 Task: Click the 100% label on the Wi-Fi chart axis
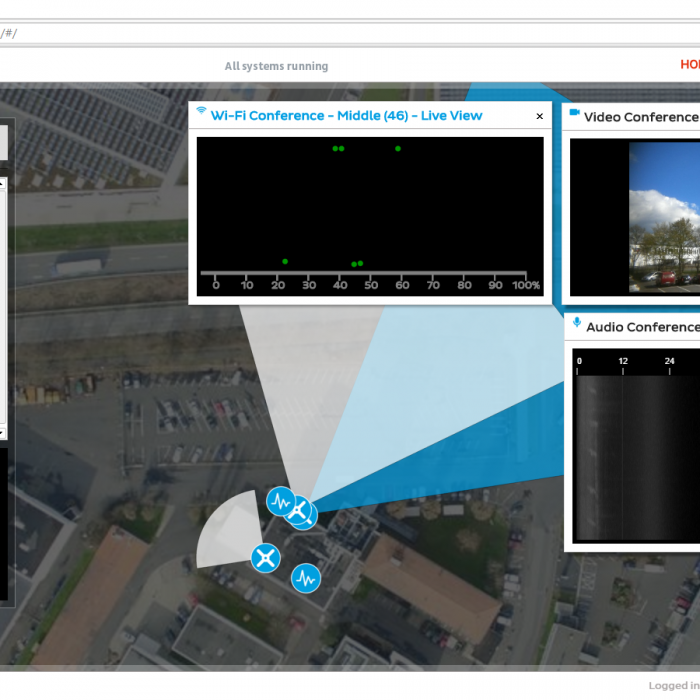(x=526, y=285)
